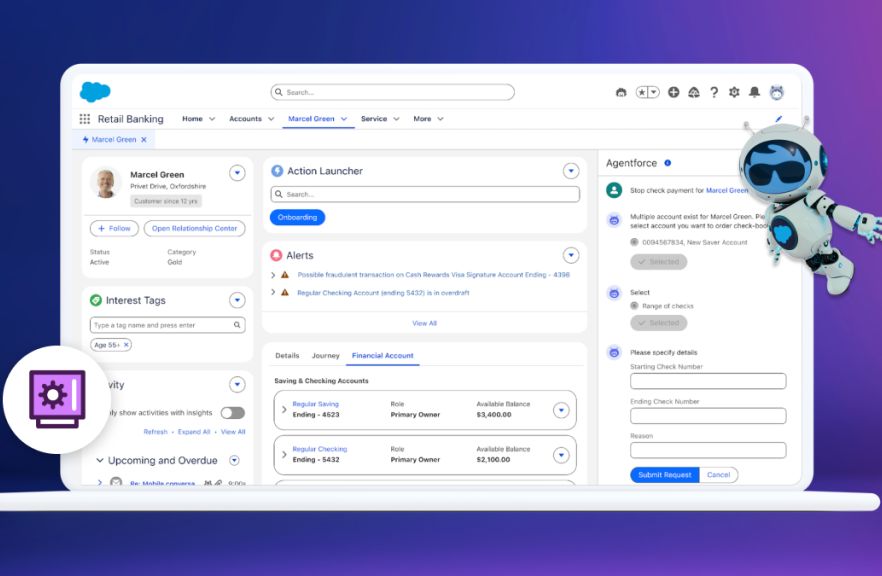Switch to the Journey tab
The width and height of the screenshot is (882, 576).
325,356
